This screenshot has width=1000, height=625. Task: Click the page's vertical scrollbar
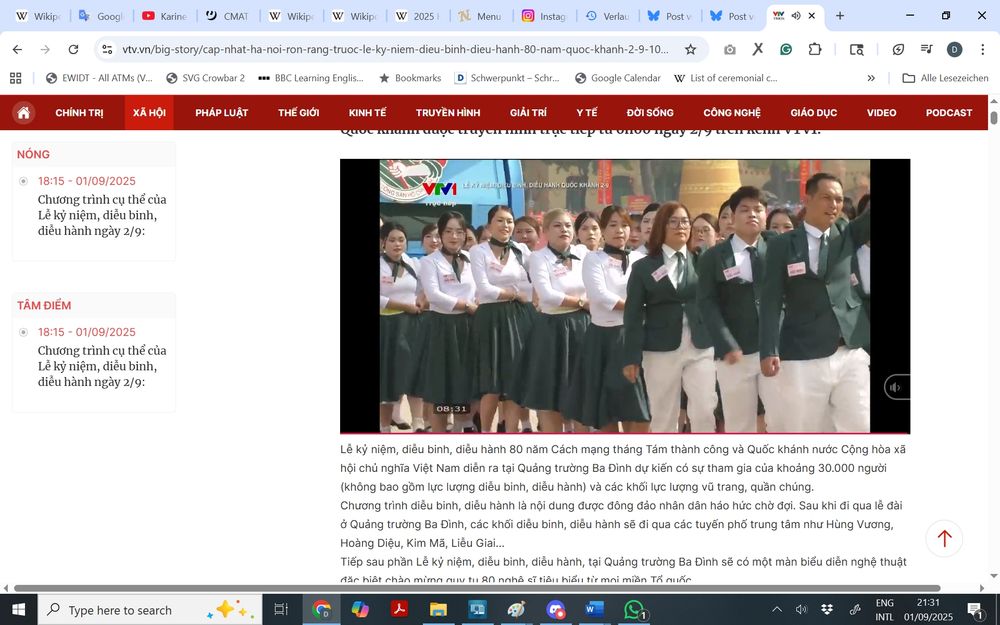coord(994,117)
